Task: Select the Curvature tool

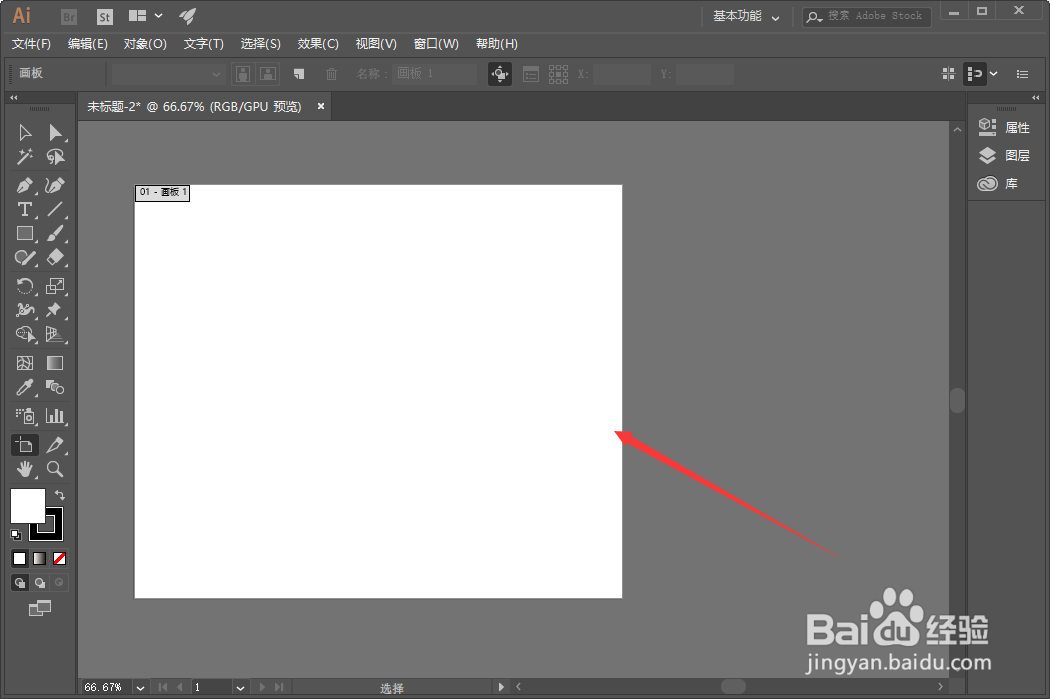Action: (x=55, y=185)
